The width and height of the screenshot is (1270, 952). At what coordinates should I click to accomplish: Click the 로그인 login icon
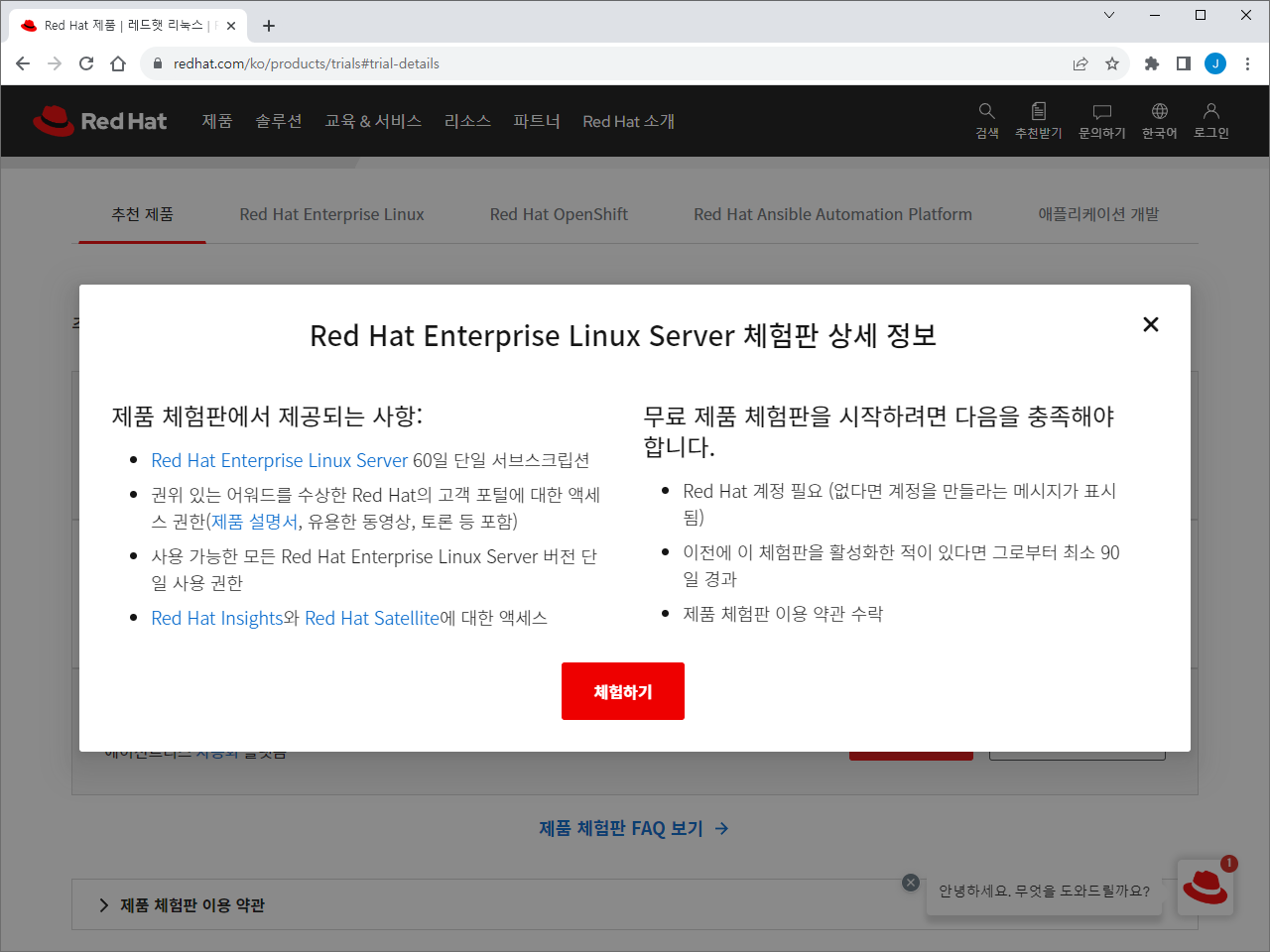(1211, 121)
